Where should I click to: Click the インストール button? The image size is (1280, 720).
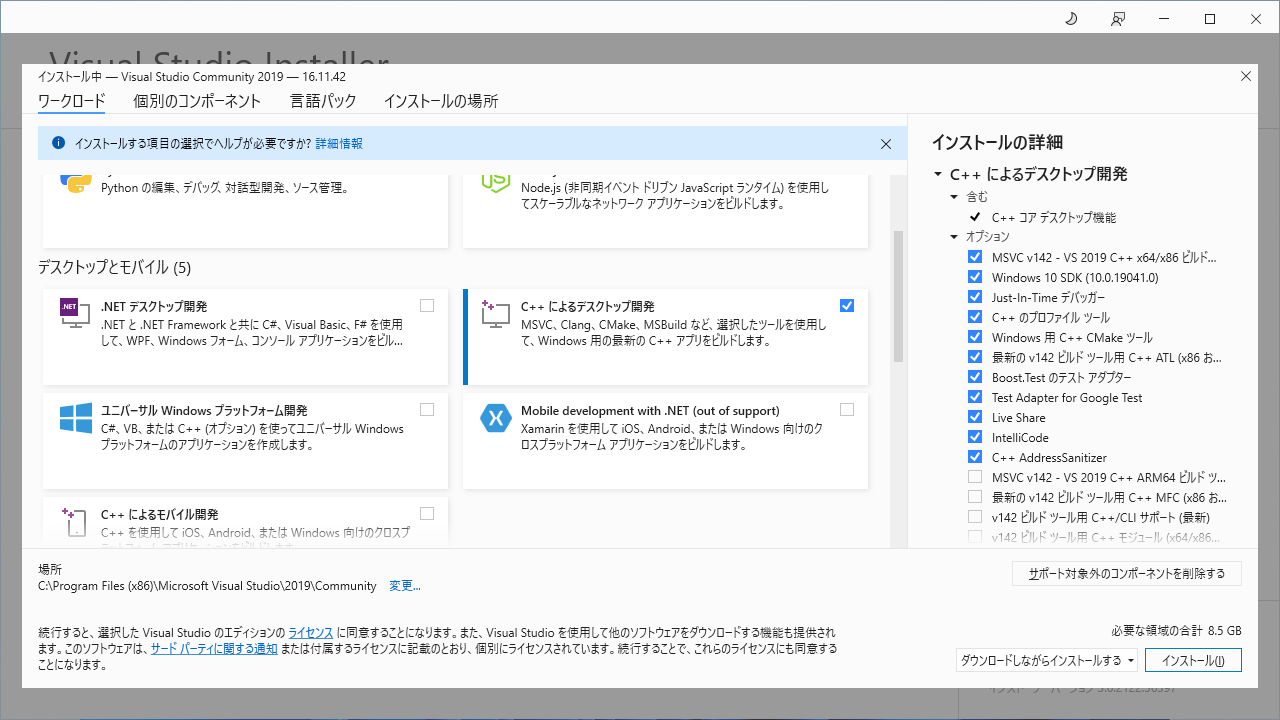1193,659
